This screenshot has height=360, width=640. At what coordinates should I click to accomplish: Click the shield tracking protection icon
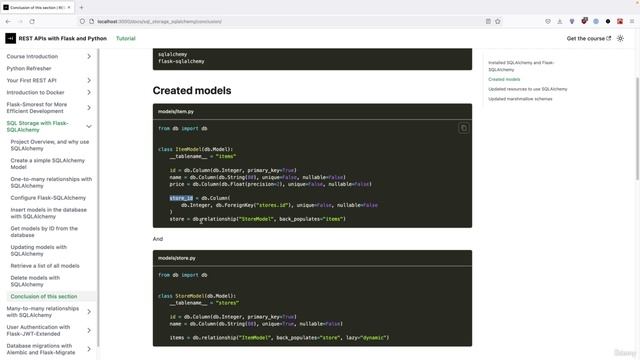(82, 21)
